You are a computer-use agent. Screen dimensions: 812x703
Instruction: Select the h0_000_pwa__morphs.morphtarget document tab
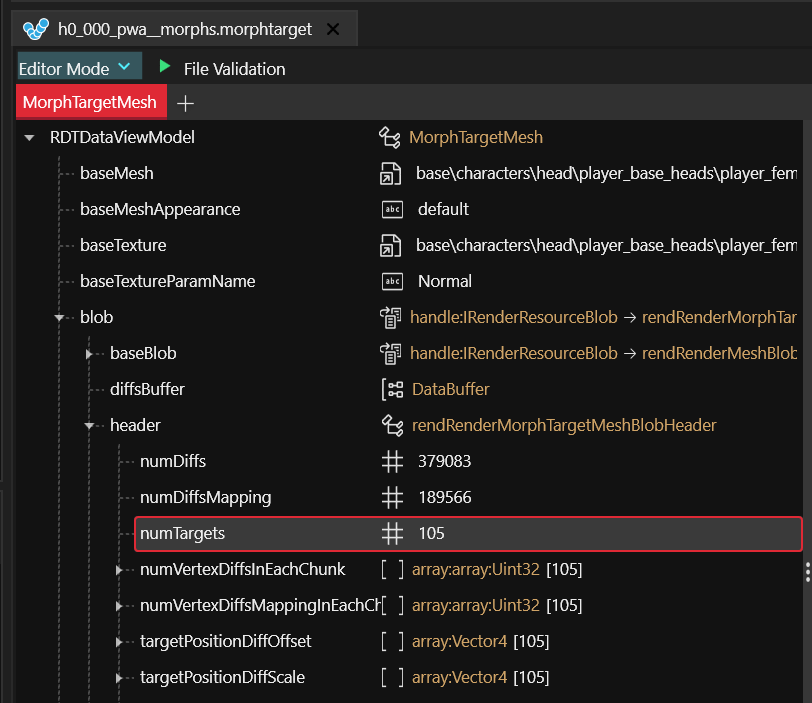(184, 29)
